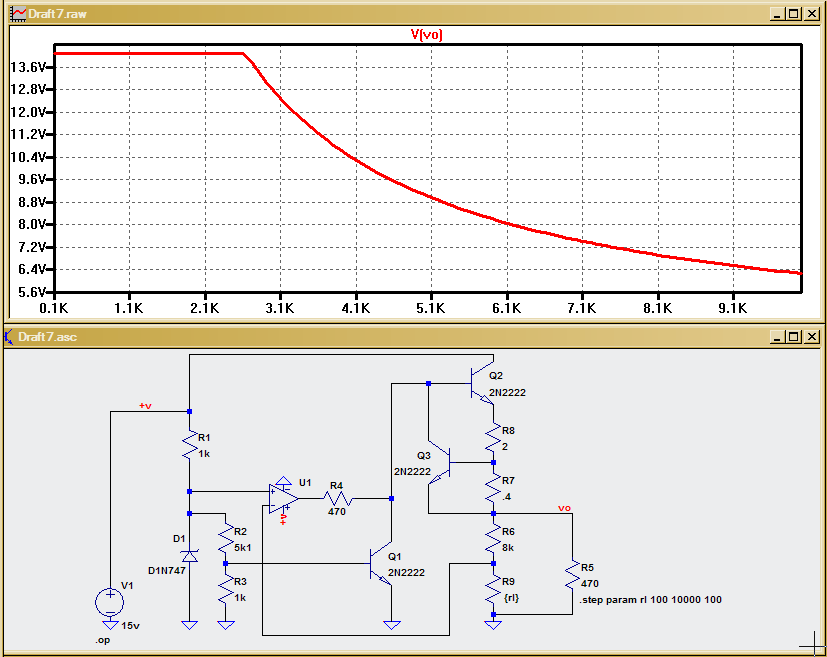Image resolution: width=827 pixels, height=657 pixels.
Task: Select resistor R7 symbol
Action: (x=493, y=488)
